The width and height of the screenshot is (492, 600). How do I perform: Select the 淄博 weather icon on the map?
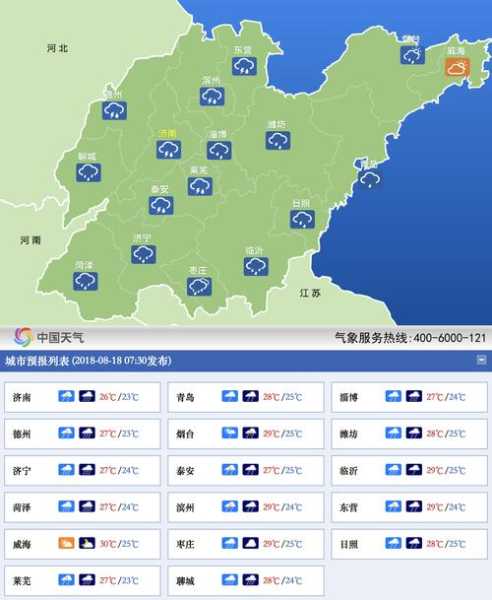tap(219, 150)
